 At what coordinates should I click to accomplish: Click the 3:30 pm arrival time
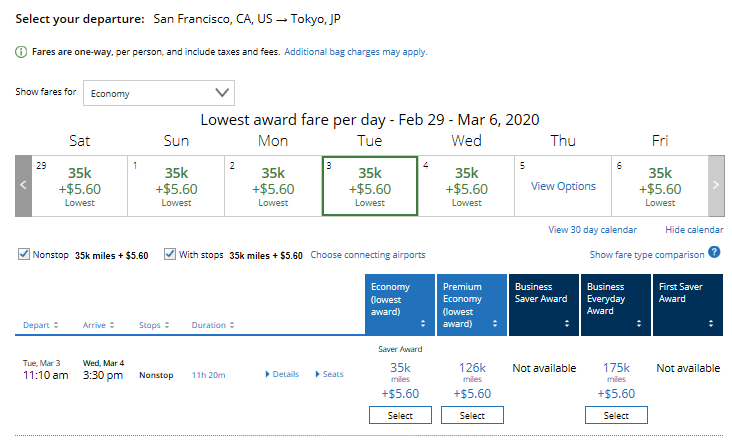[x=103, y=375]
